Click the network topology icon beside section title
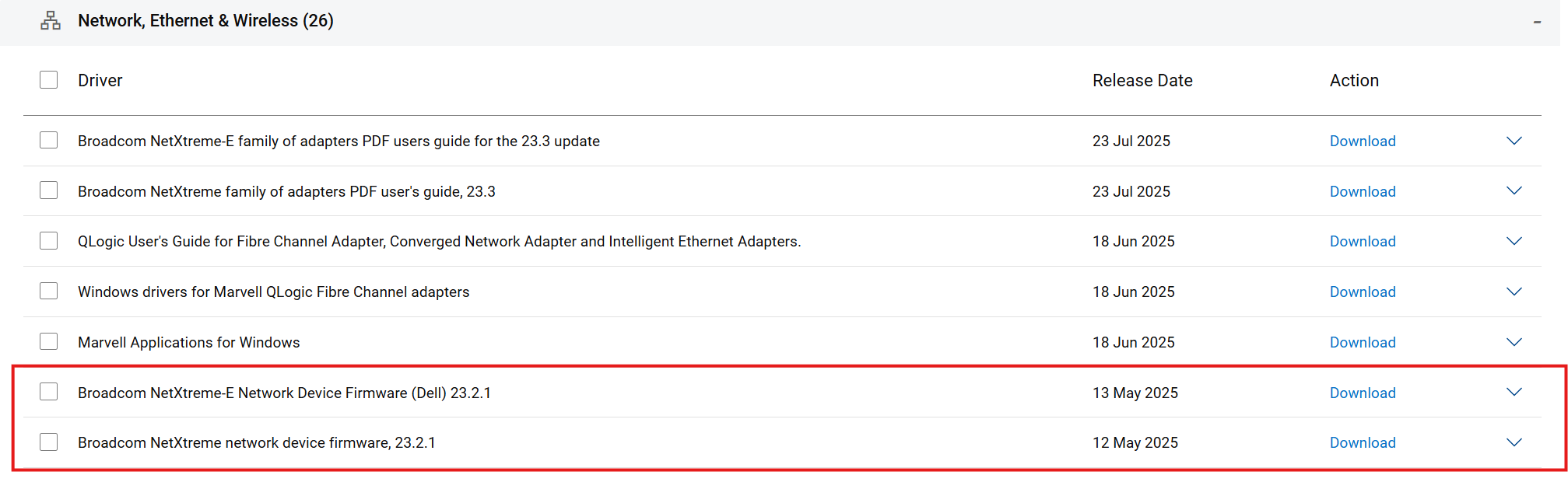Viewport: 1568px width, 482px height. [51, 20]
